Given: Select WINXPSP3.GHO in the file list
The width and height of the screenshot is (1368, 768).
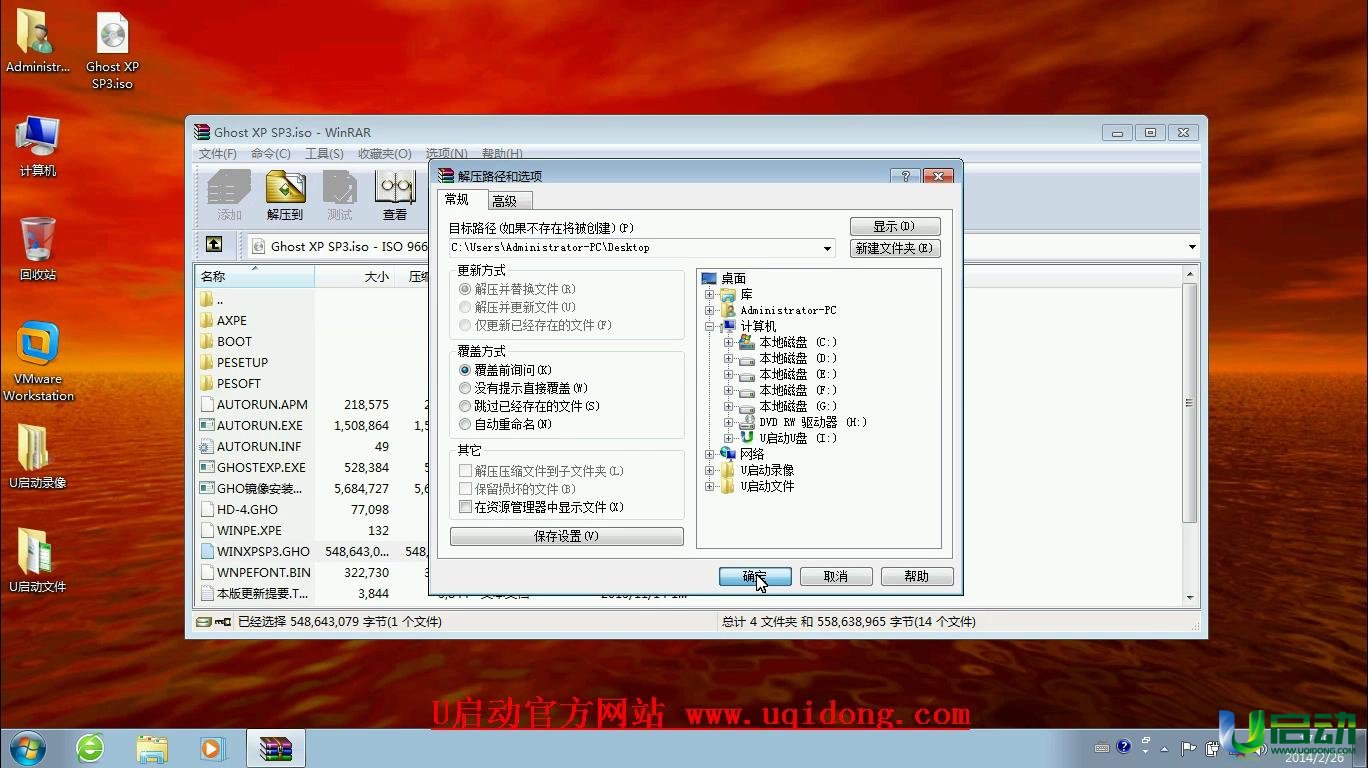Looking at the screenshot, I should [255, 552].
